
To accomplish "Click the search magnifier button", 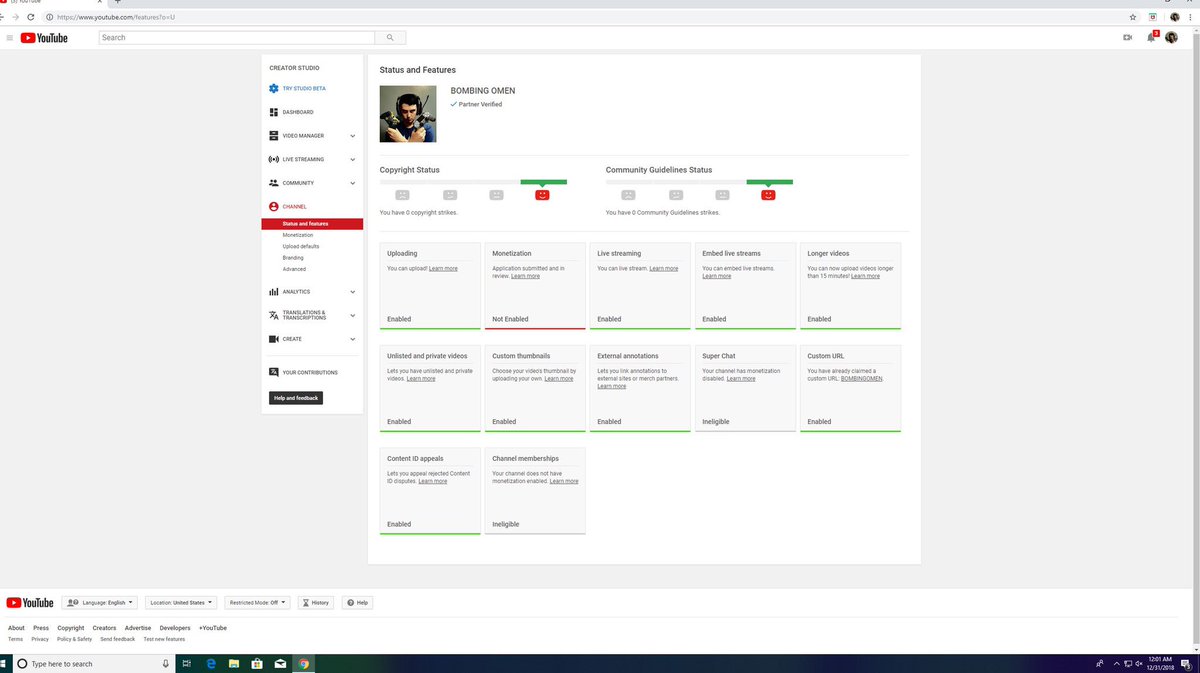I will (390, 38).
